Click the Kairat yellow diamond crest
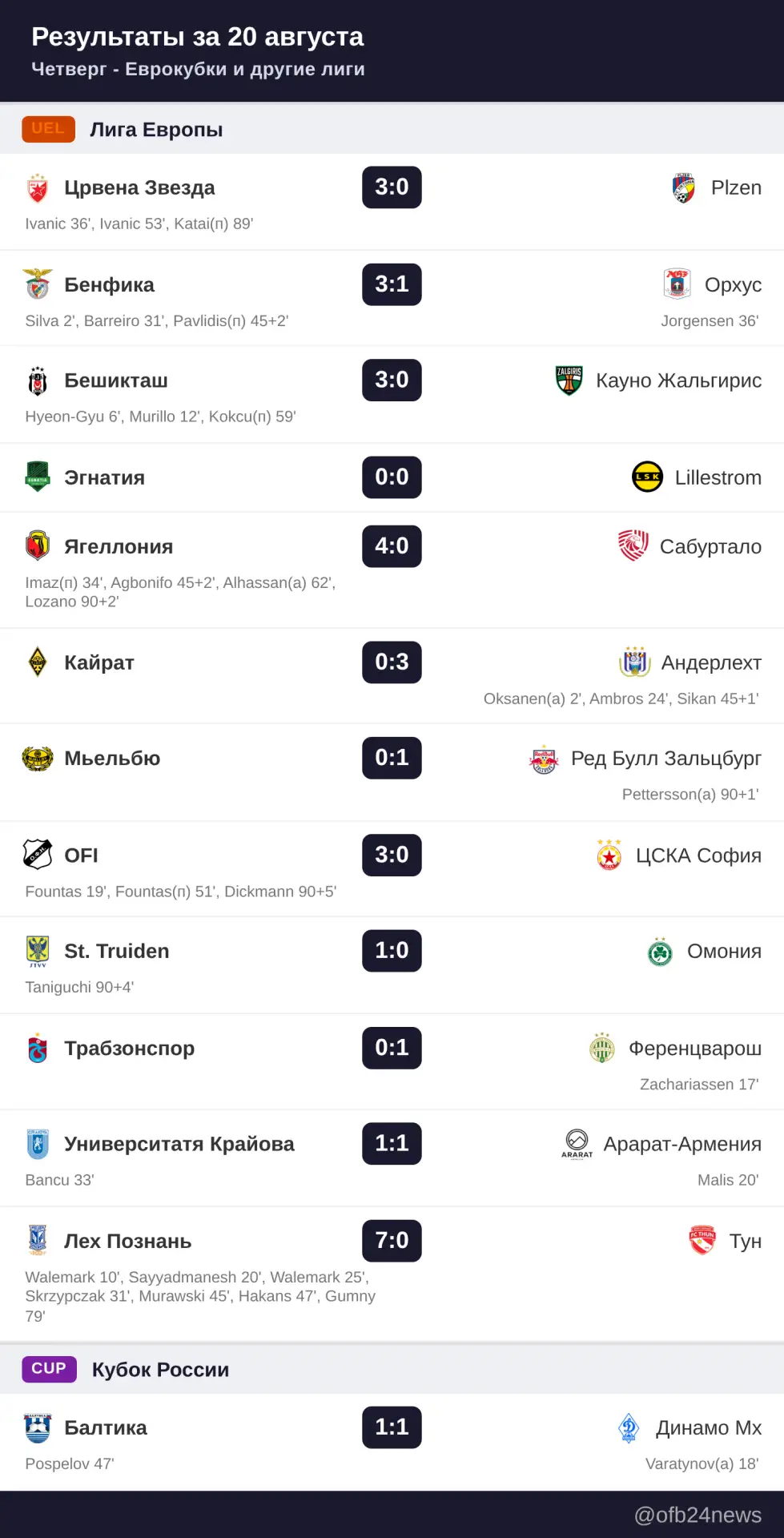This screenshot has width=784, height=1538. click(x=38, y=662)
